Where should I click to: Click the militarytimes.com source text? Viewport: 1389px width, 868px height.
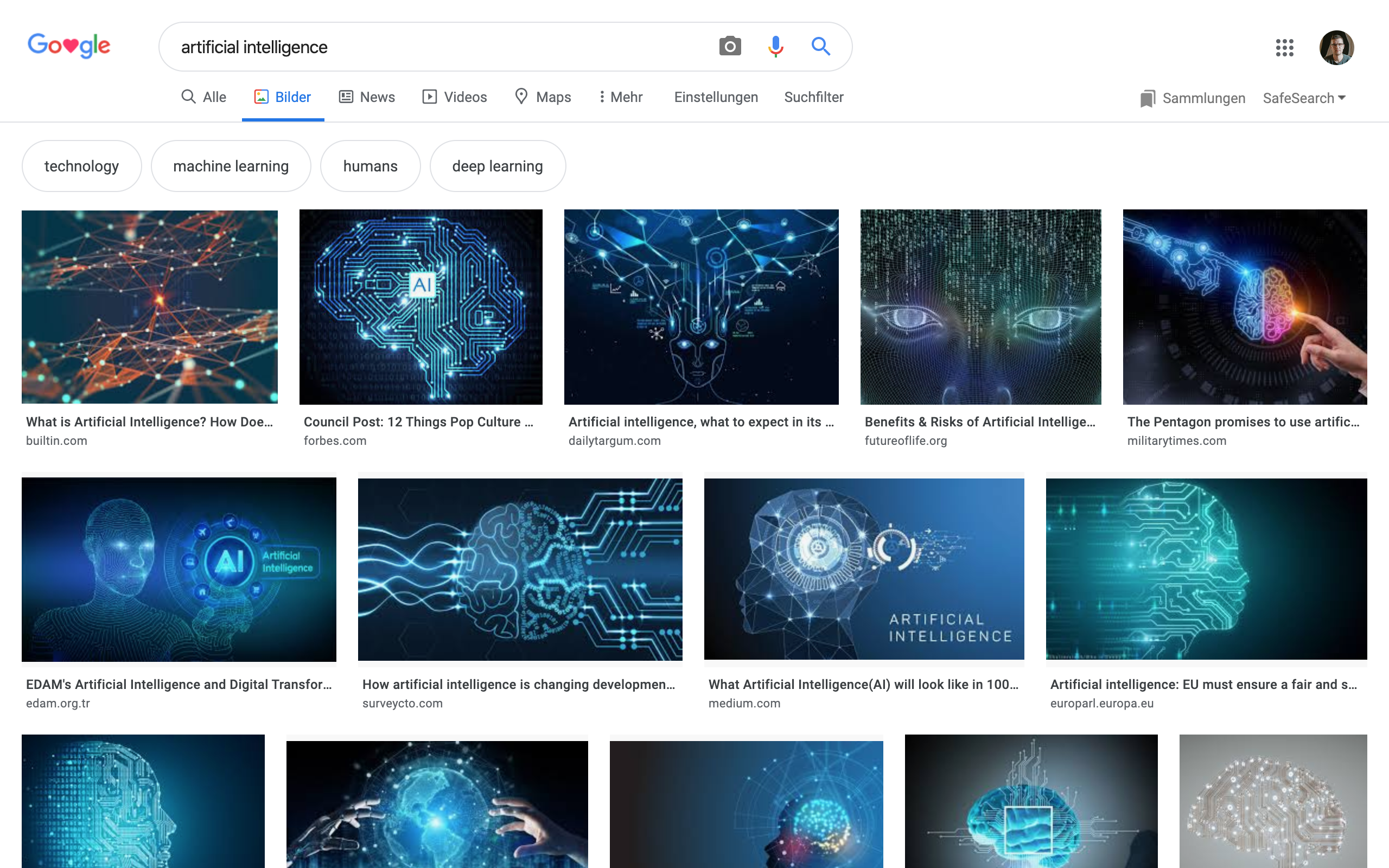(1177, 441)
